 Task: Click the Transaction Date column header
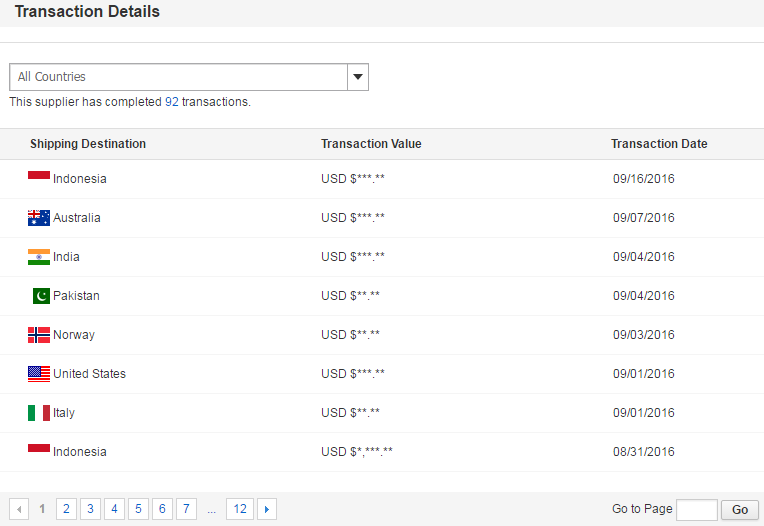point(659,144)
